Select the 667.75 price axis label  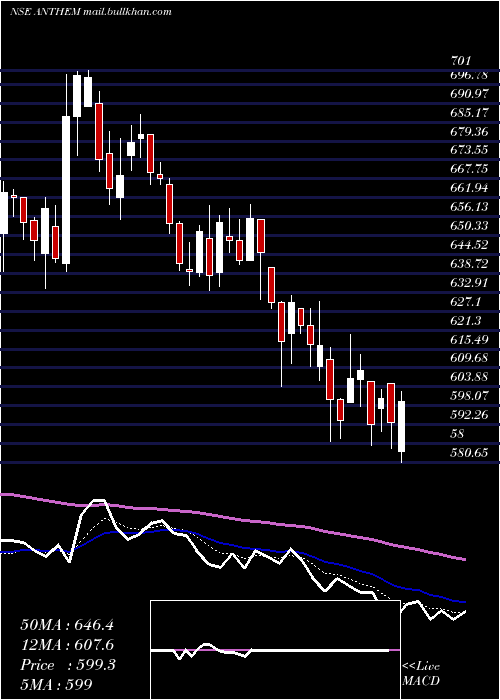click(x=469, y=169)
